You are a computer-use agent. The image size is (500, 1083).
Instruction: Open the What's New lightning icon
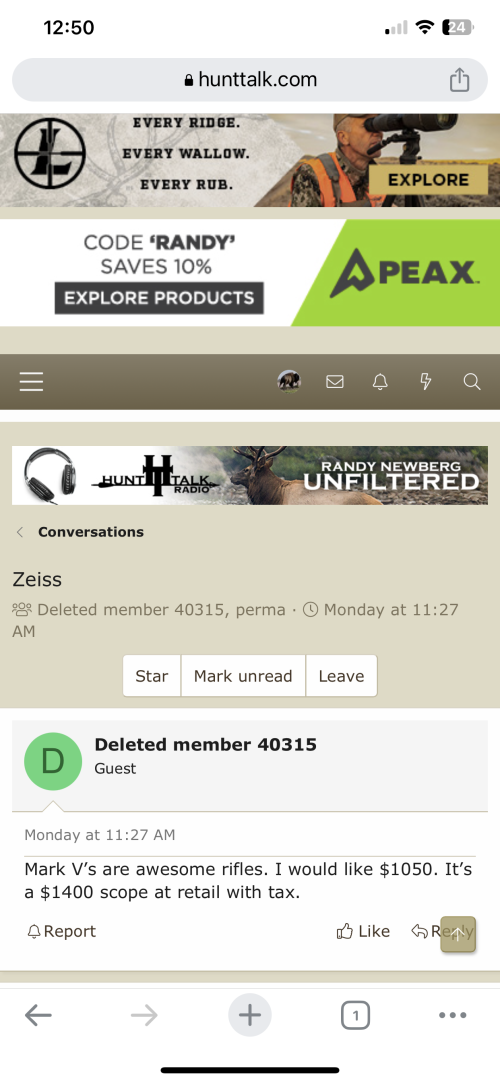[425, 381]
